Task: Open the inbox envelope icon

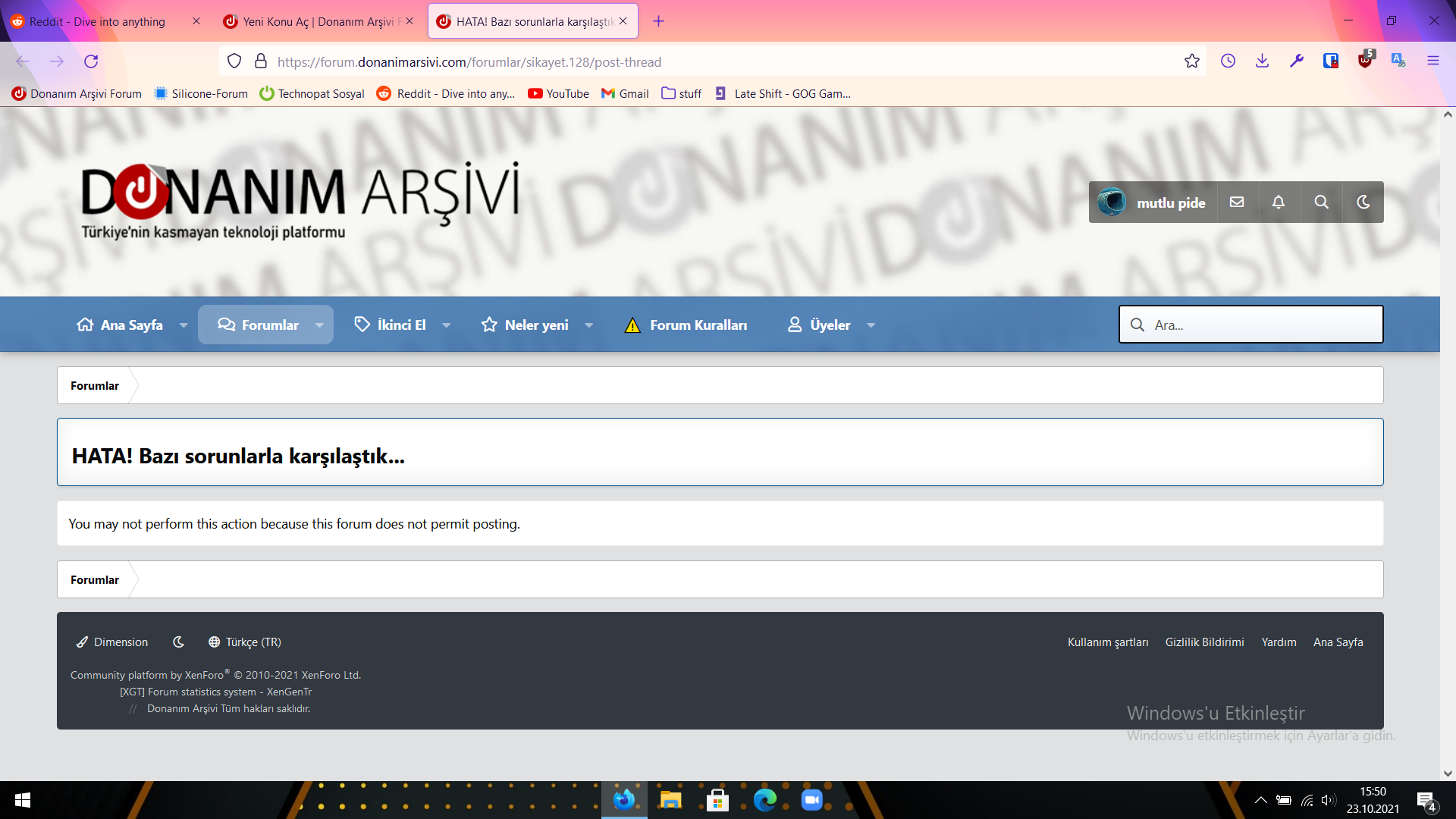Action: click(x=1237, y=202)
